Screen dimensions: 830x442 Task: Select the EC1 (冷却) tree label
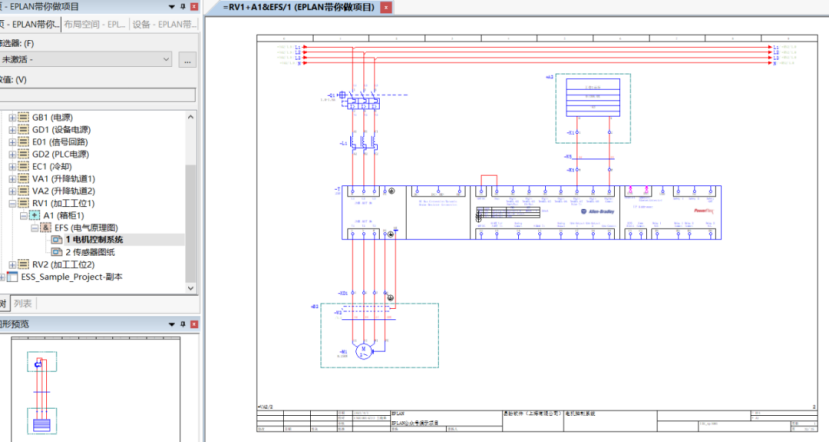point(52,166)
